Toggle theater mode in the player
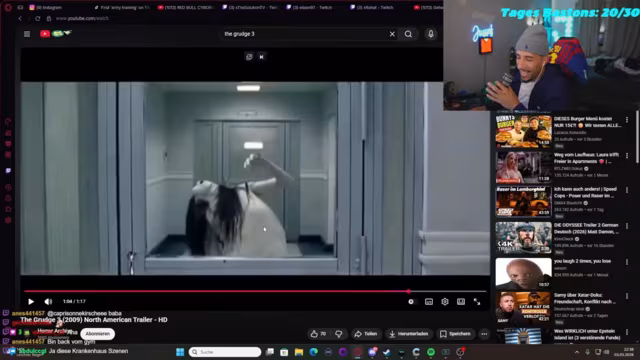This screenshot has width=640, height=360. 461,302
